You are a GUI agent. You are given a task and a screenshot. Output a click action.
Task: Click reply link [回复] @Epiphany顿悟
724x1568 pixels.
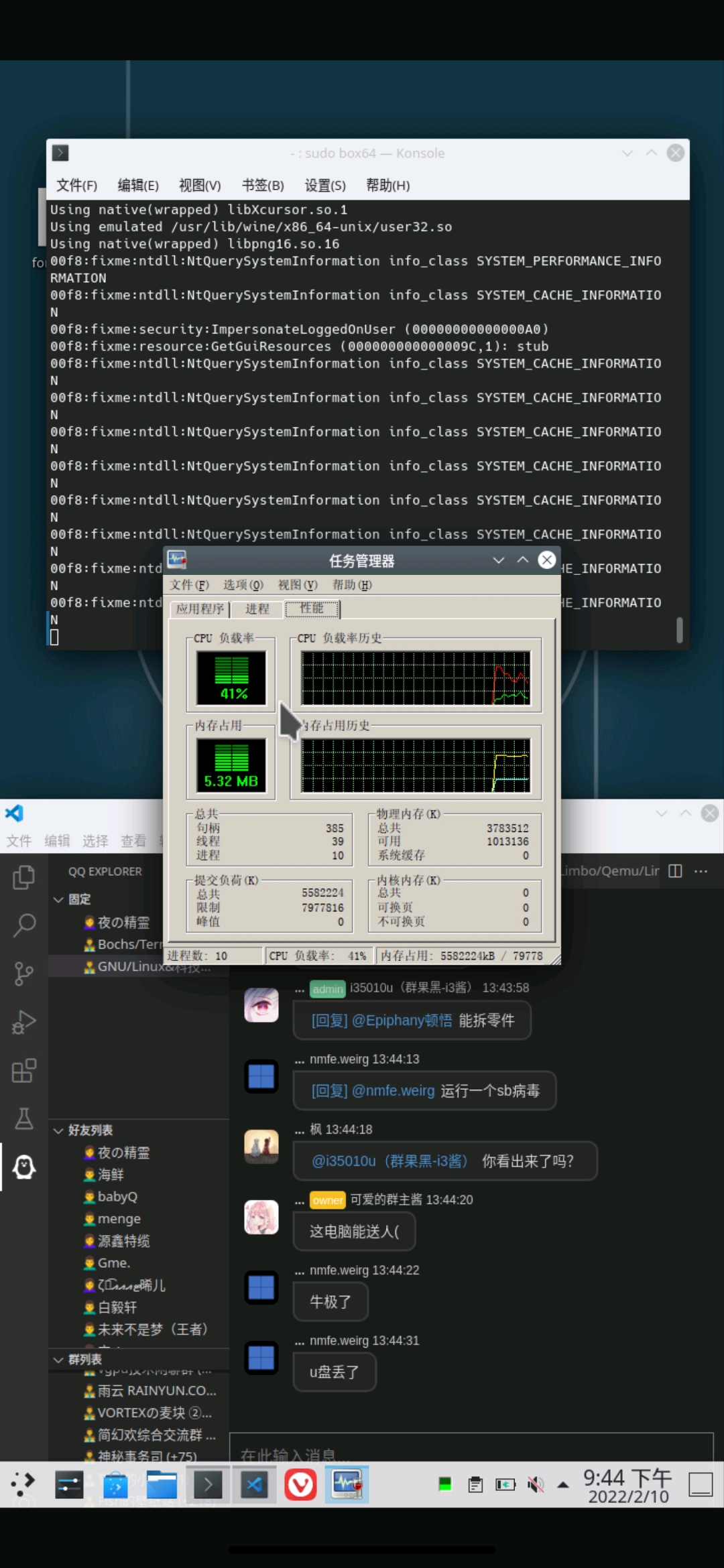tap(381, 1021)
